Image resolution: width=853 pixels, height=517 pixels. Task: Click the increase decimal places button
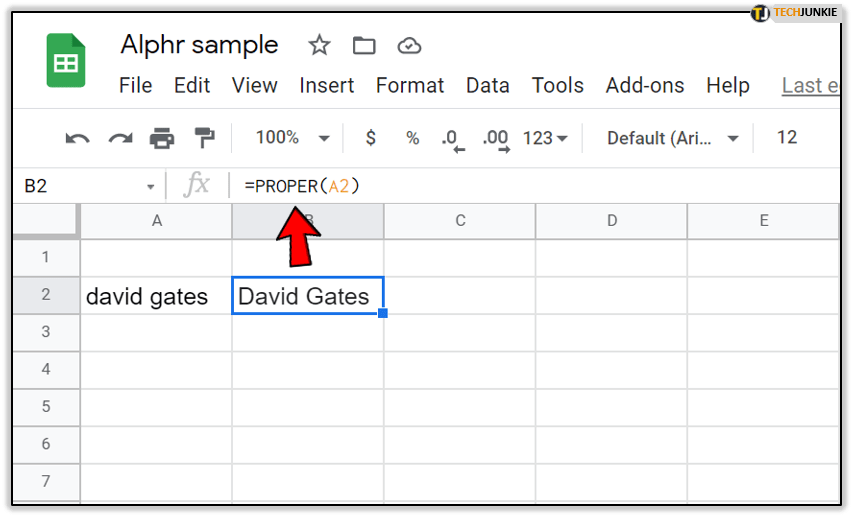pyautogui.click(x=496, y=139)
